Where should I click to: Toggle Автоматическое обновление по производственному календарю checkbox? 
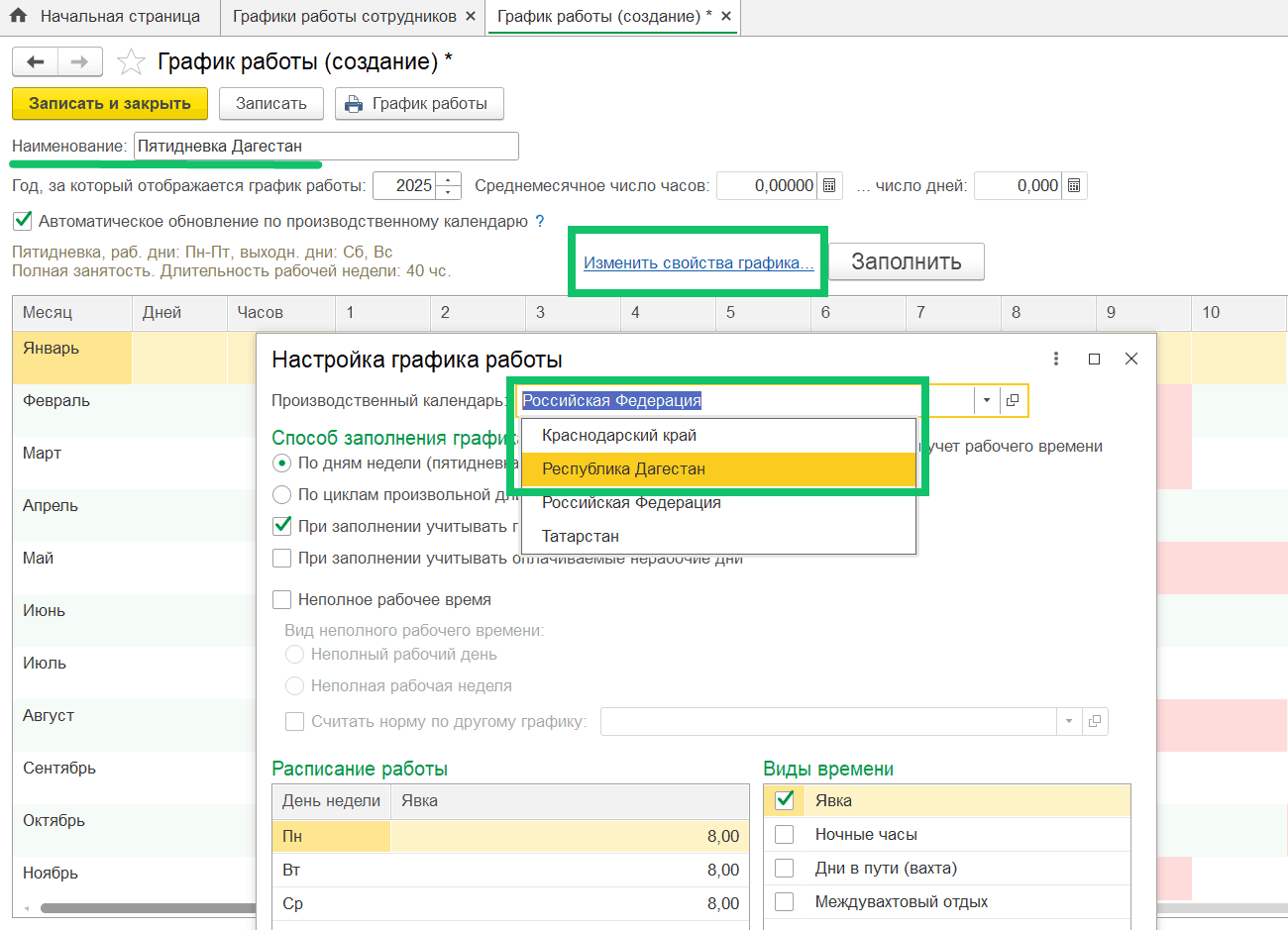[x=23, y=220]
